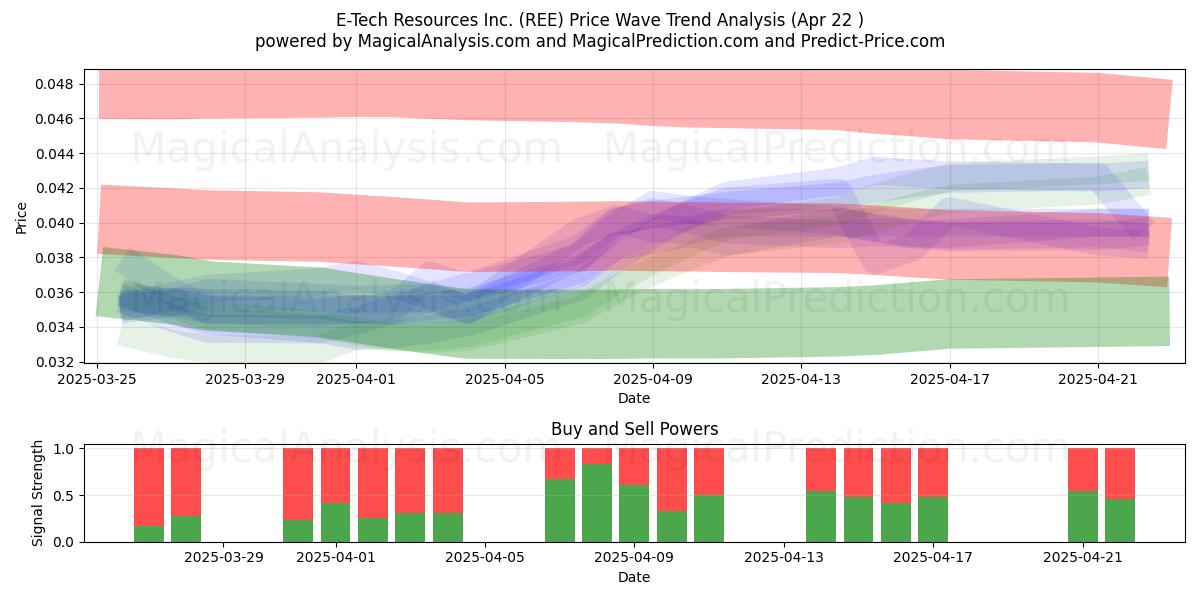Select the red segment of the April 17 bar

[933, 473]
